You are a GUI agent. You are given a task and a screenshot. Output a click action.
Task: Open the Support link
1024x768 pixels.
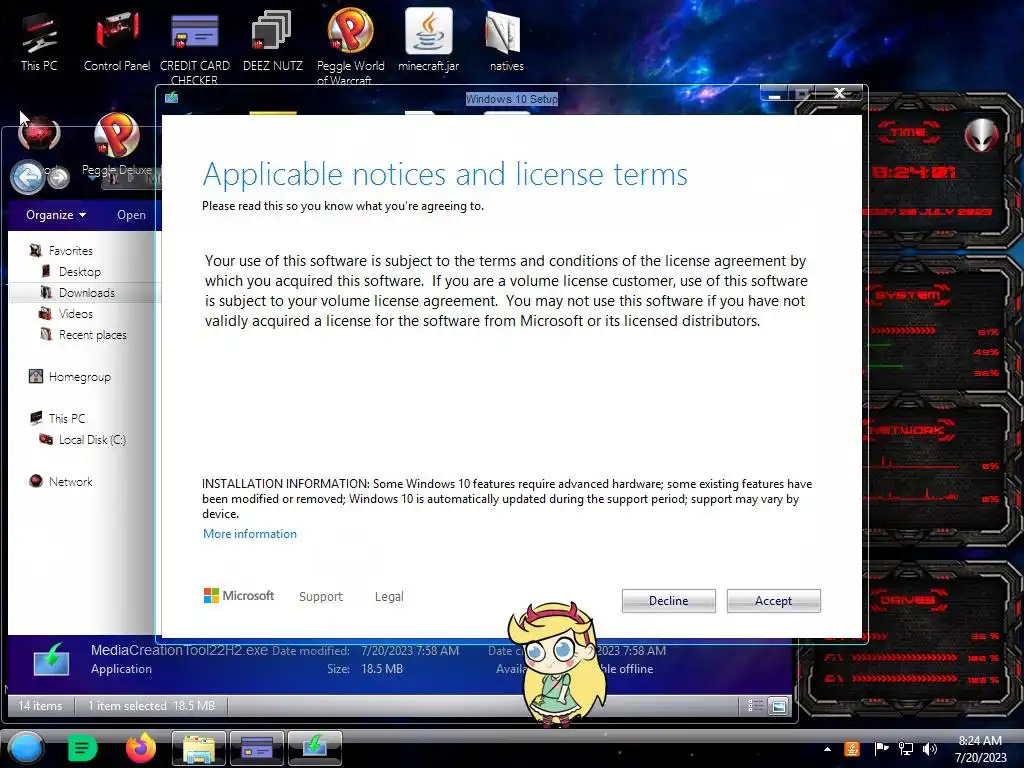(321, 596)
